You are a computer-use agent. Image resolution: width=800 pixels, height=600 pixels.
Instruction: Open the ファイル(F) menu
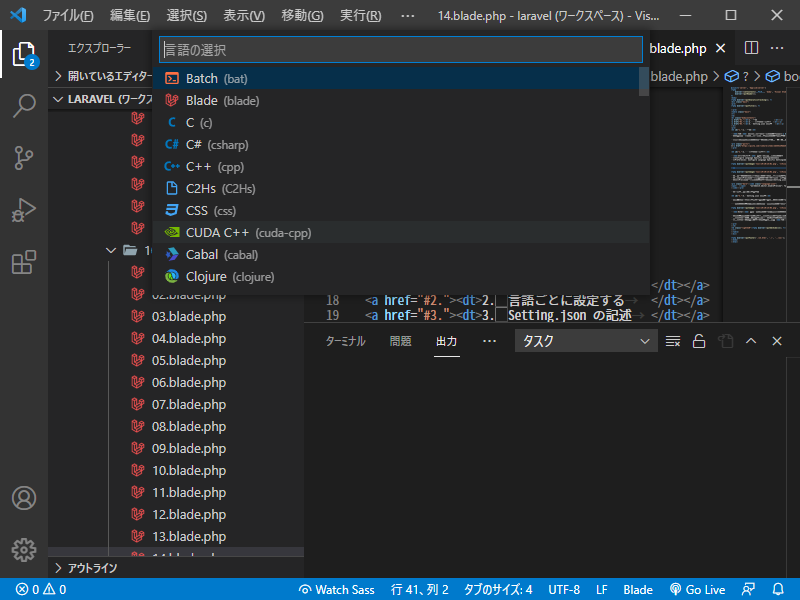[68, 15]
